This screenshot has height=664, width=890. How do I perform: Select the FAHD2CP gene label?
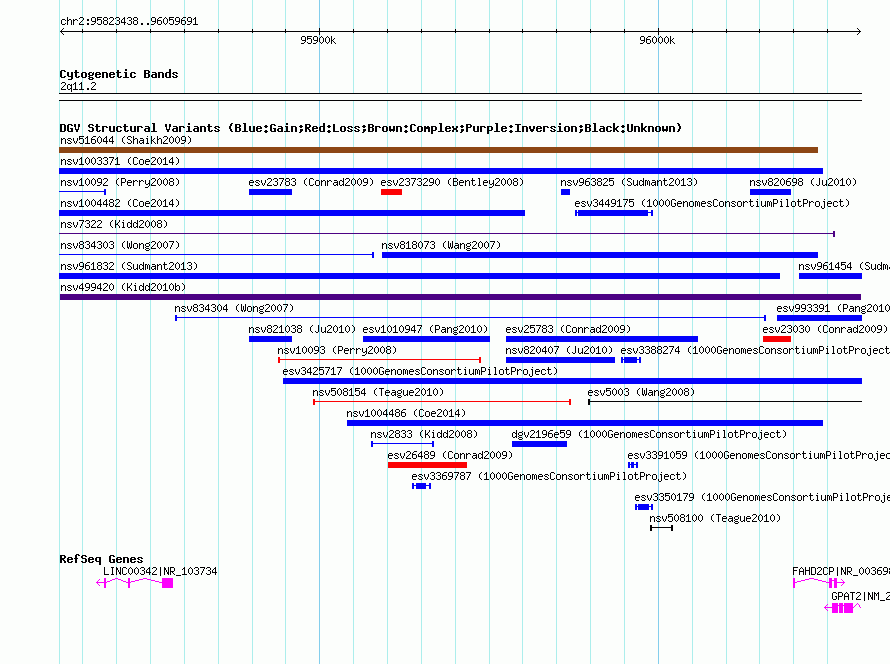point(841,571)
